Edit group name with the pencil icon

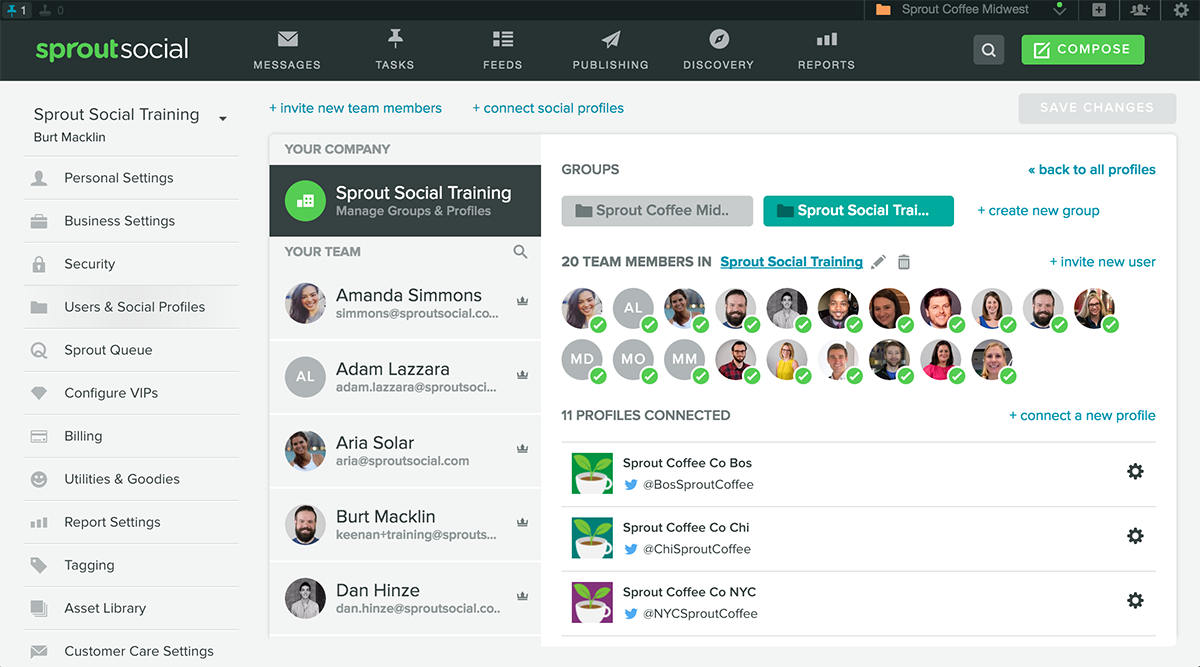pos(878,261)
